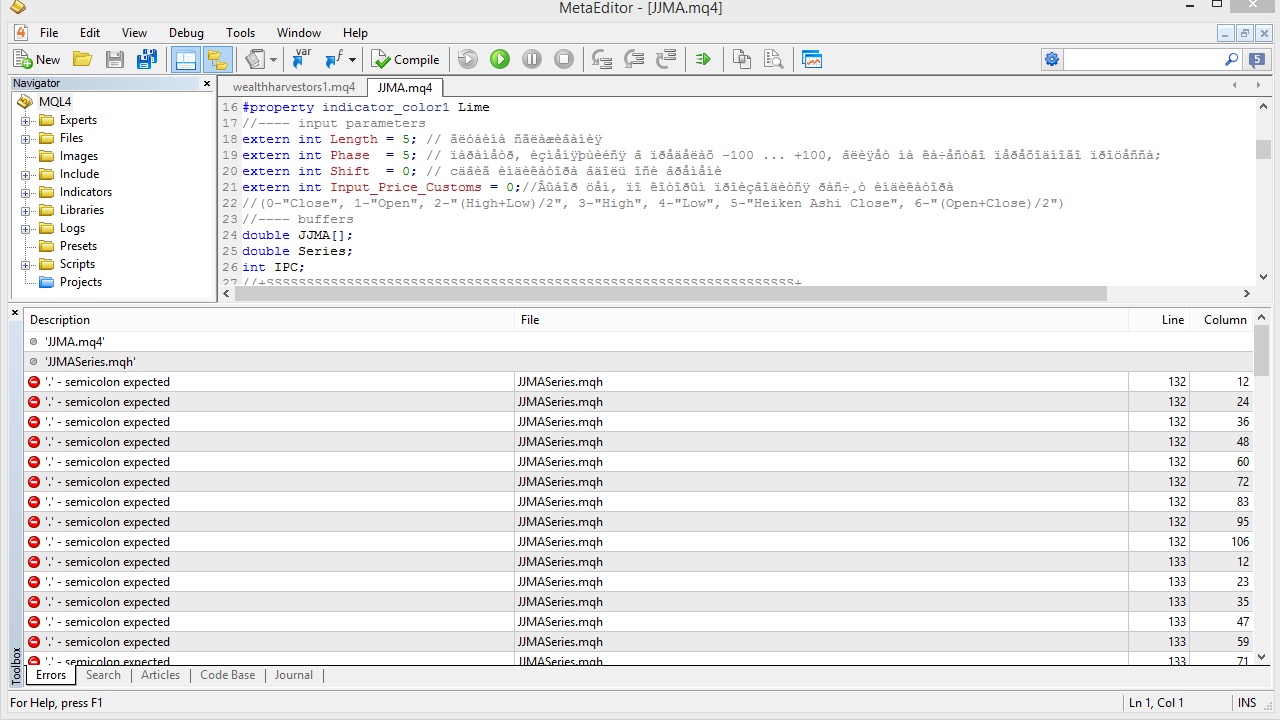
Task: Switch to the wealthharvestors1.mq4 tab
Action: 293,87
